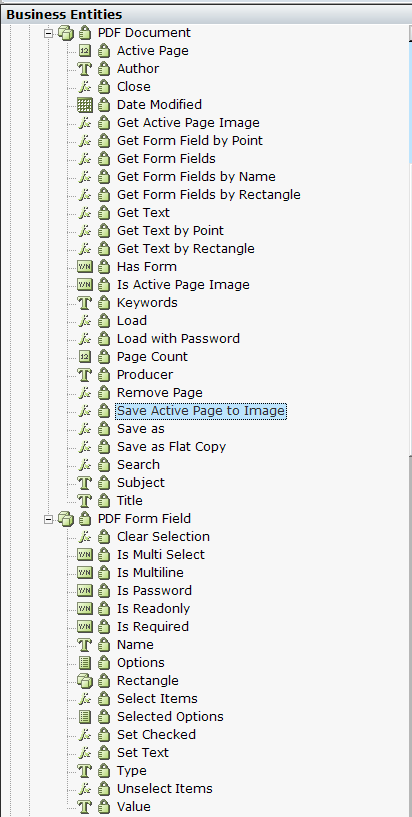Click the yes/no icon beside Has Form
This screenshot has height=817, width=412.
(84, 267)
